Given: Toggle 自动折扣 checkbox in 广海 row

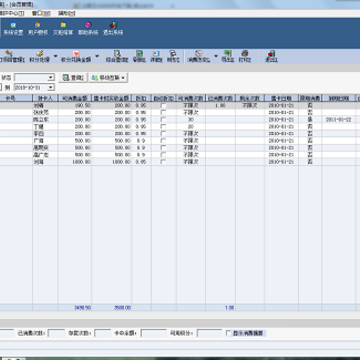Looking at the screenshot, I should 163,141.
